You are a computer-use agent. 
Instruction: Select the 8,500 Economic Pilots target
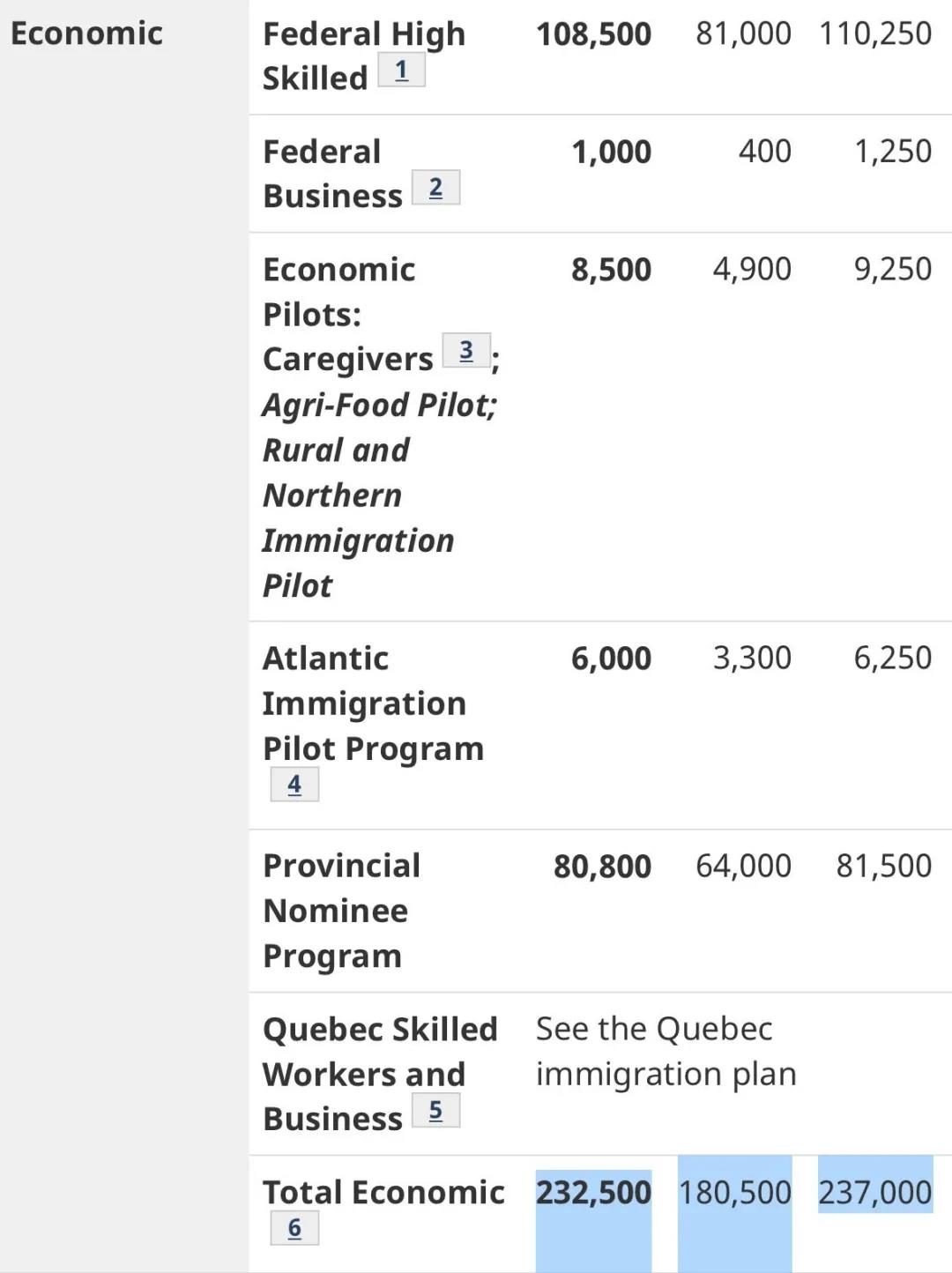(x=611, y=270)
